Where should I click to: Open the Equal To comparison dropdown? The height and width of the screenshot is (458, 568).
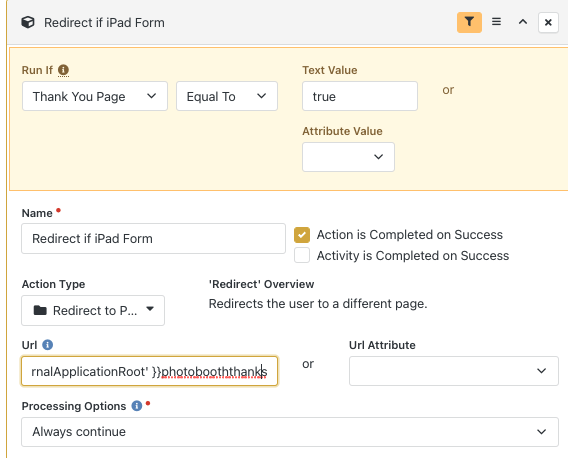[x=227, y=96]
